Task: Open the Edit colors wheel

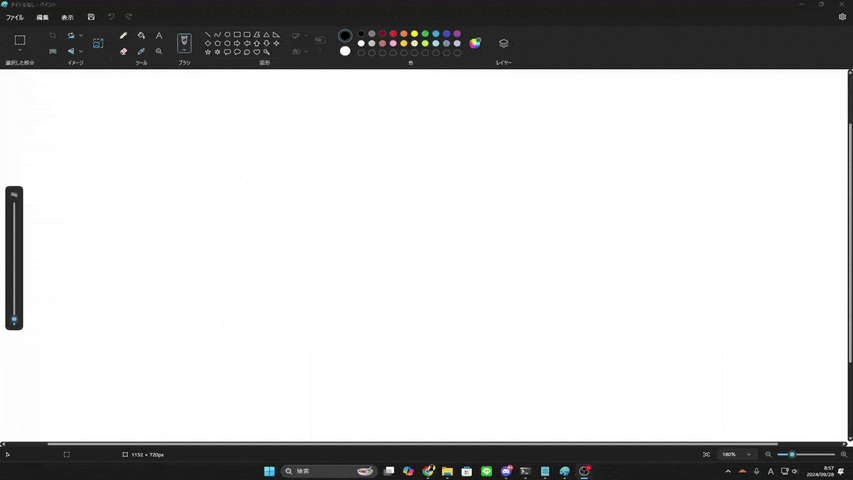Action: pos(475,44)
